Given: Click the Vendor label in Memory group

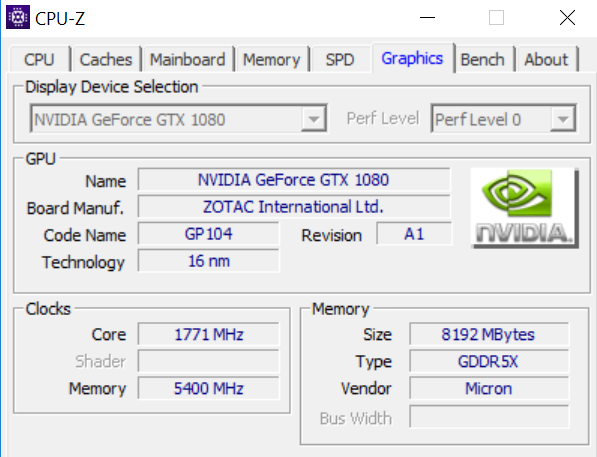Looking at the screenshot, I should pyautogui.click(x=366, y=388).
